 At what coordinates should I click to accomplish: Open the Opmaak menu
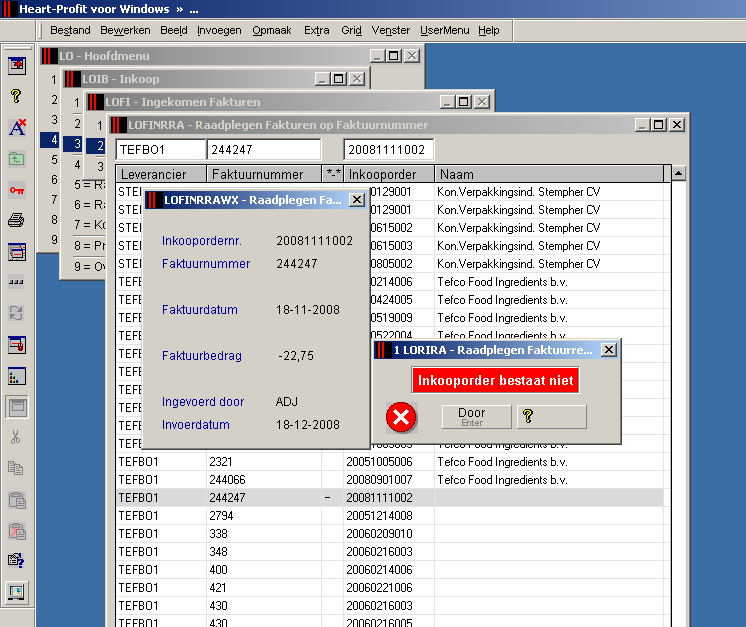272,30
